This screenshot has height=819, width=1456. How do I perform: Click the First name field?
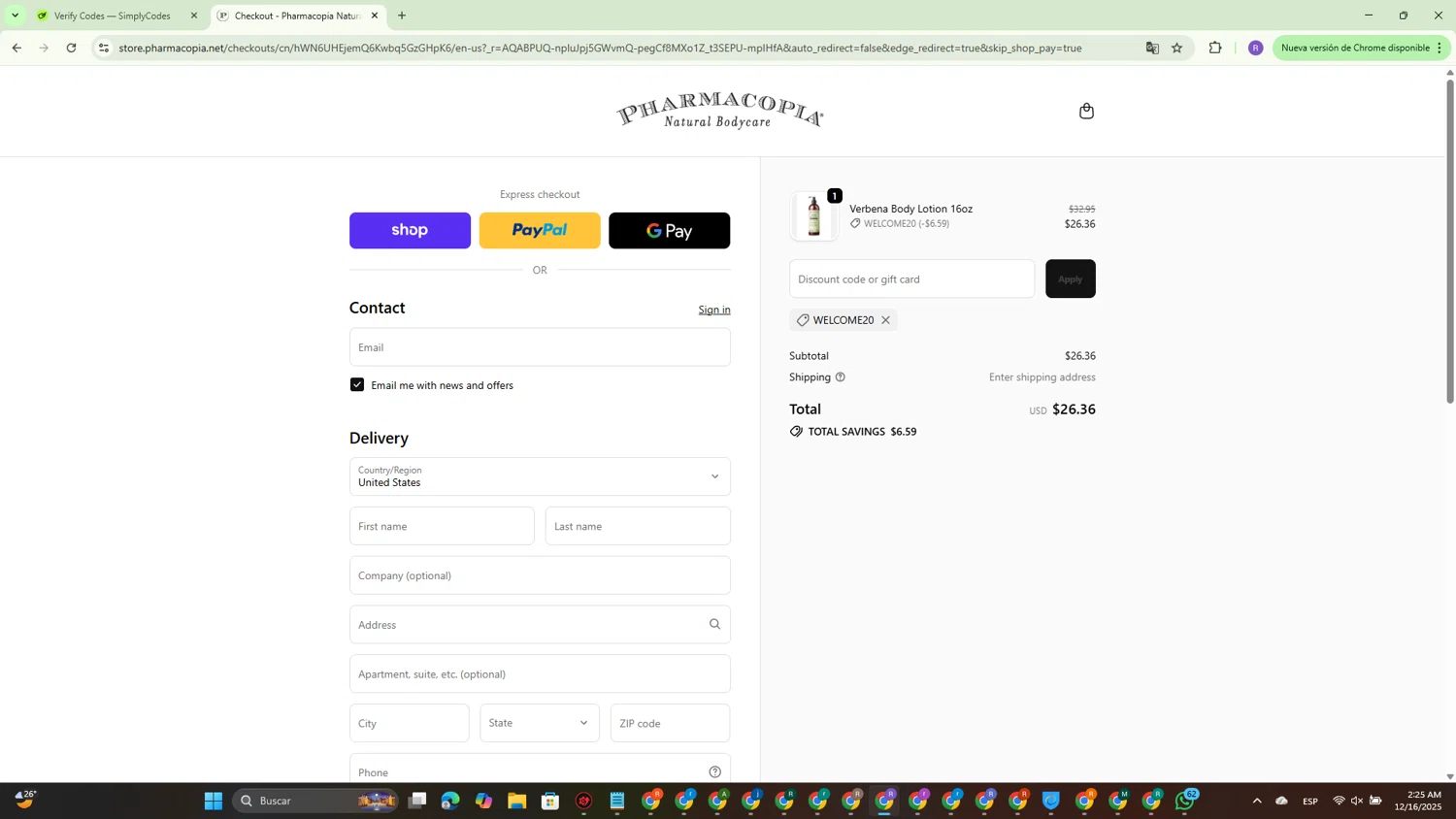[442, 526]
